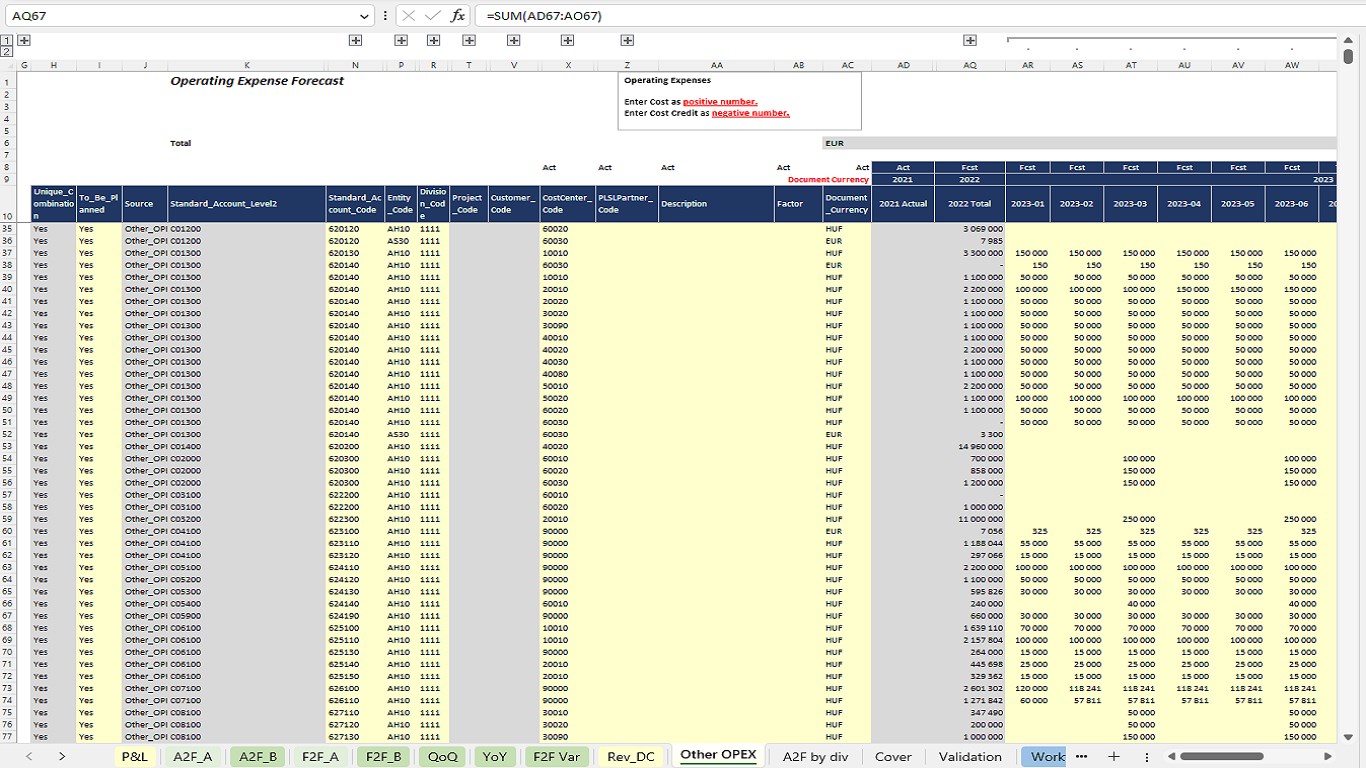Click the 2022 Total header cell
Viewport: 1366px width, 768px height.
[x=970, y=204]
